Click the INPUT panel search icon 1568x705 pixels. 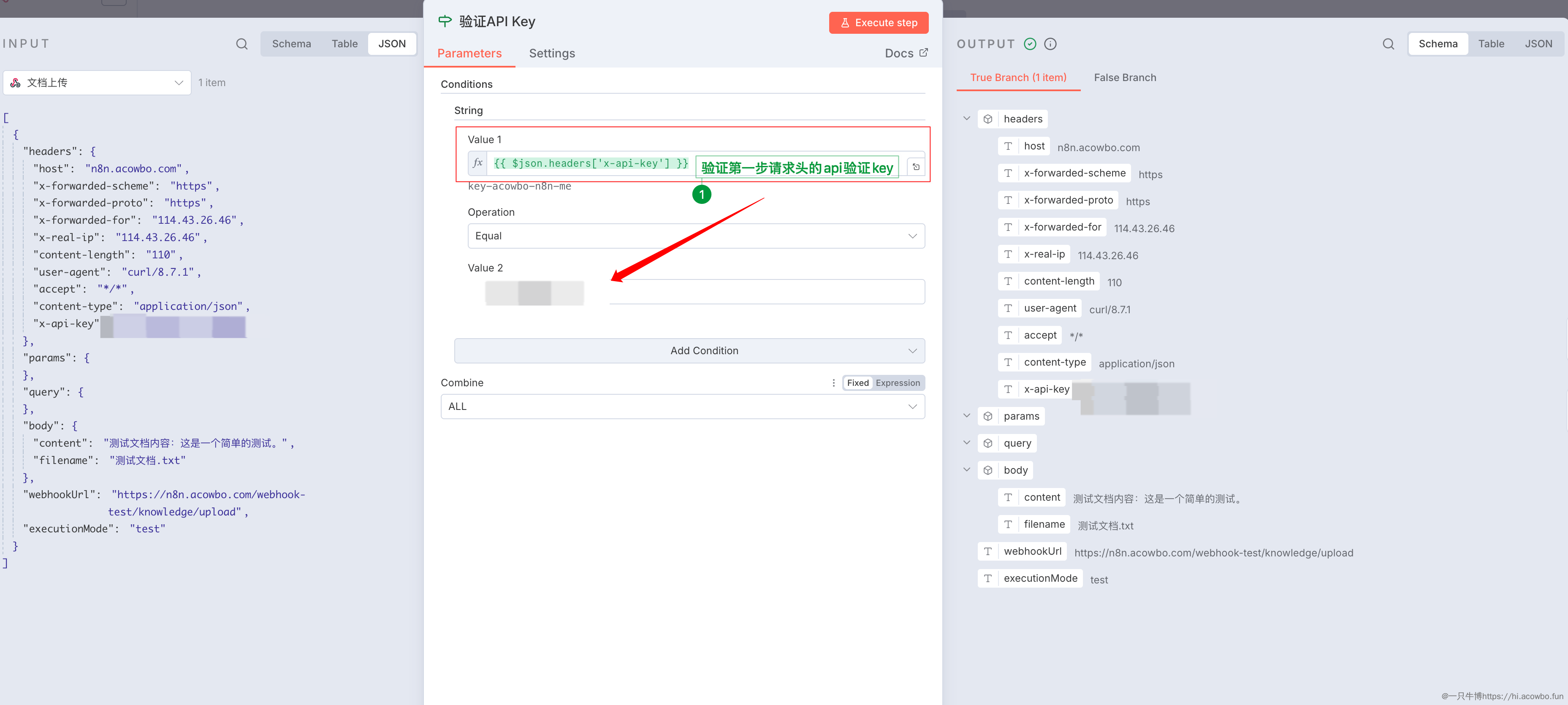(x=241, y=44)
